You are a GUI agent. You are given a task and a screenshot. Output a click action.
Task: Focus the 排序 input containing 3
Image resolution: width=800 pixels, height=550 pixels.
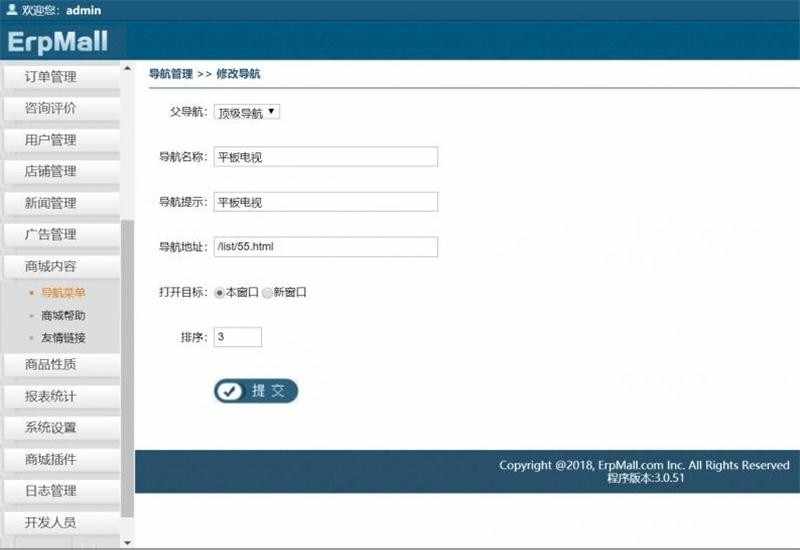pos(238,337)
